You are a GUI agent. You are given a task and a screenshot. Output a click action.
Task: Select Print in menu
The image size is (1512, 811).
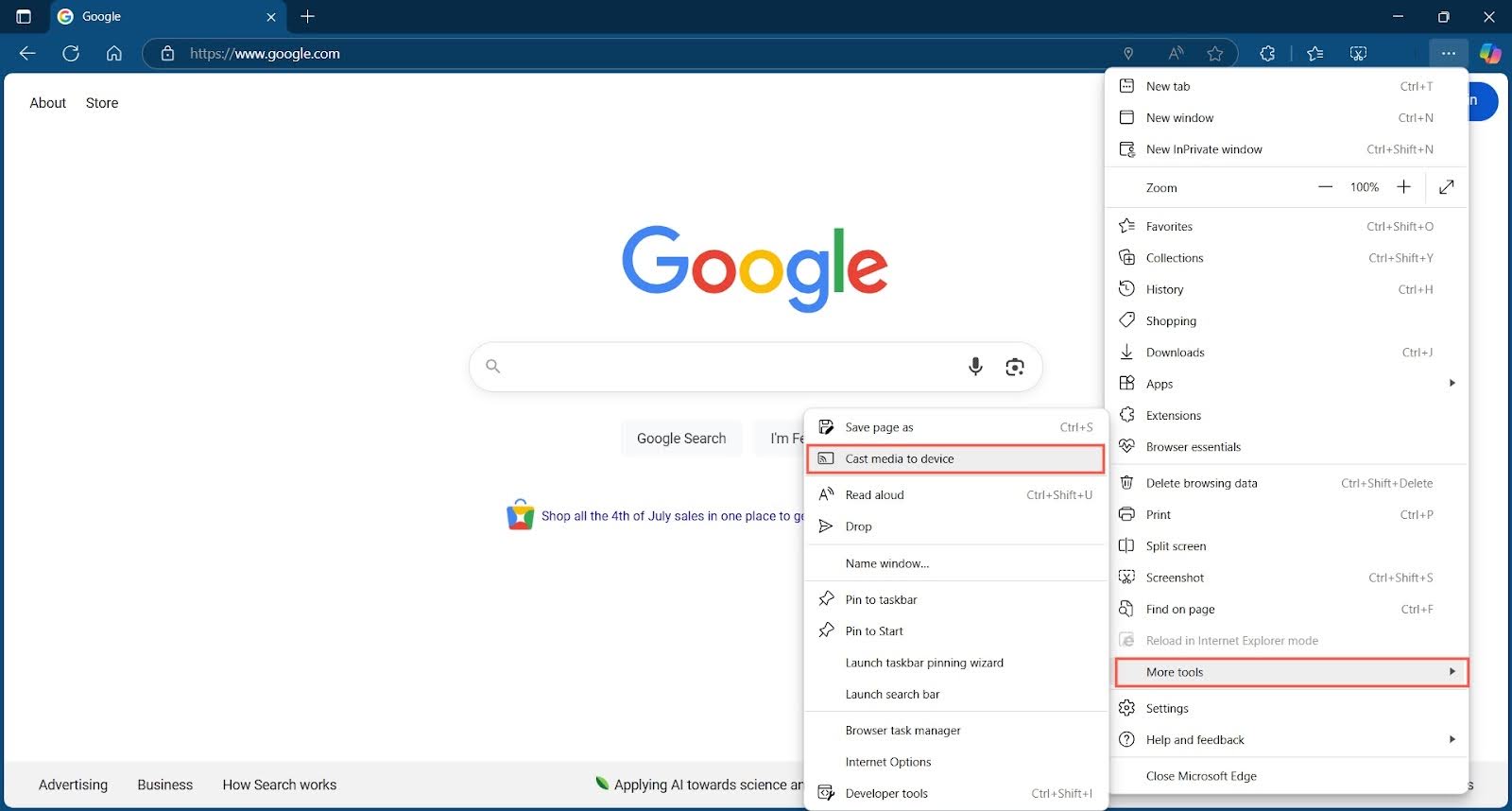(x=1286, y=514)
